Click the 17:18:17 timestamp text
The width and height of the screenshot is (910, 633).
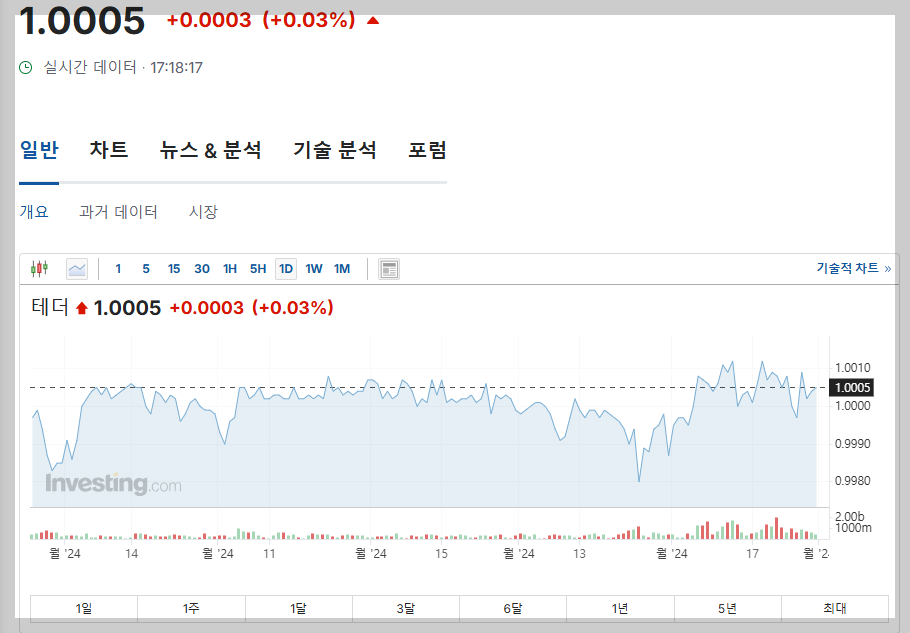point(176,68)
